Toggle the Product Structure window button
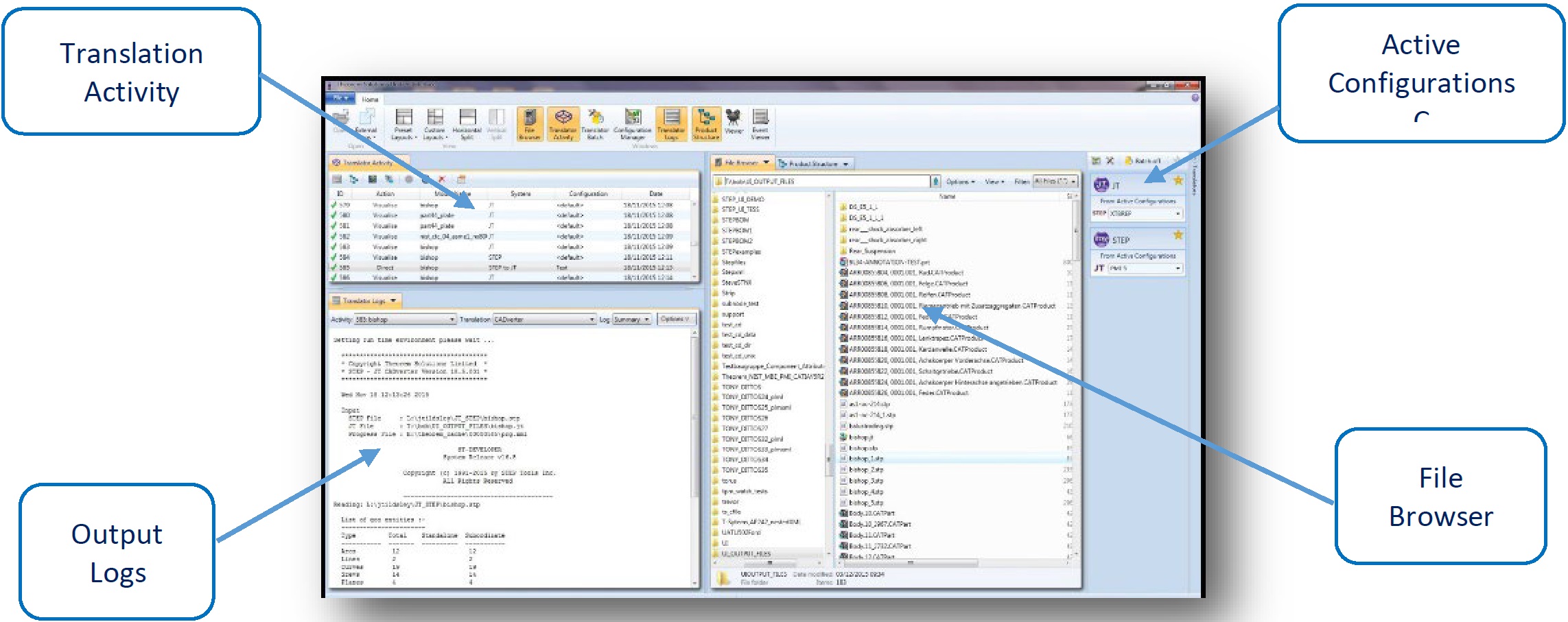The height and width of the screenshot is (622, 1568). 705,124
